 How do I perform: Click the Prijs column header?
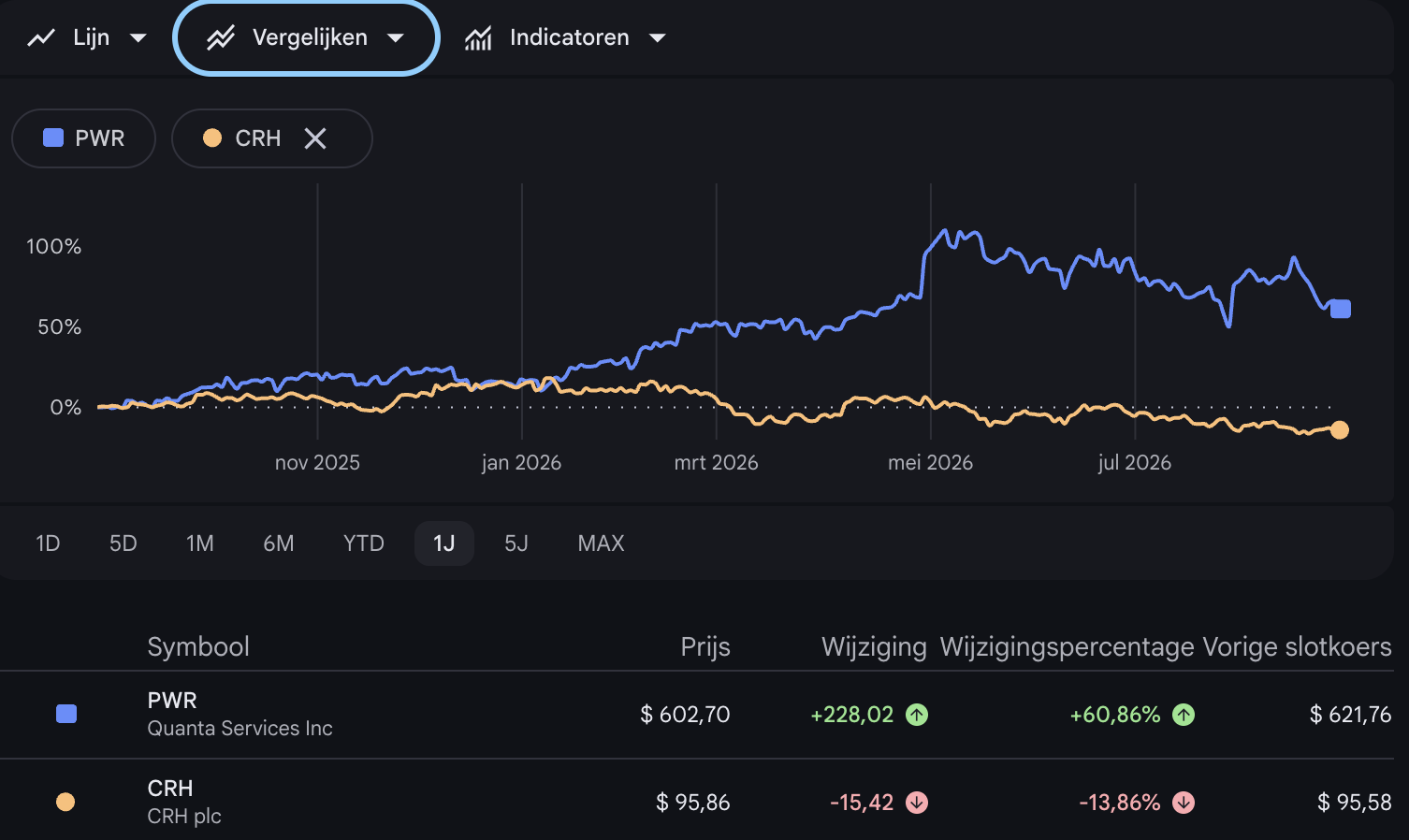click(x=705, y=647)
